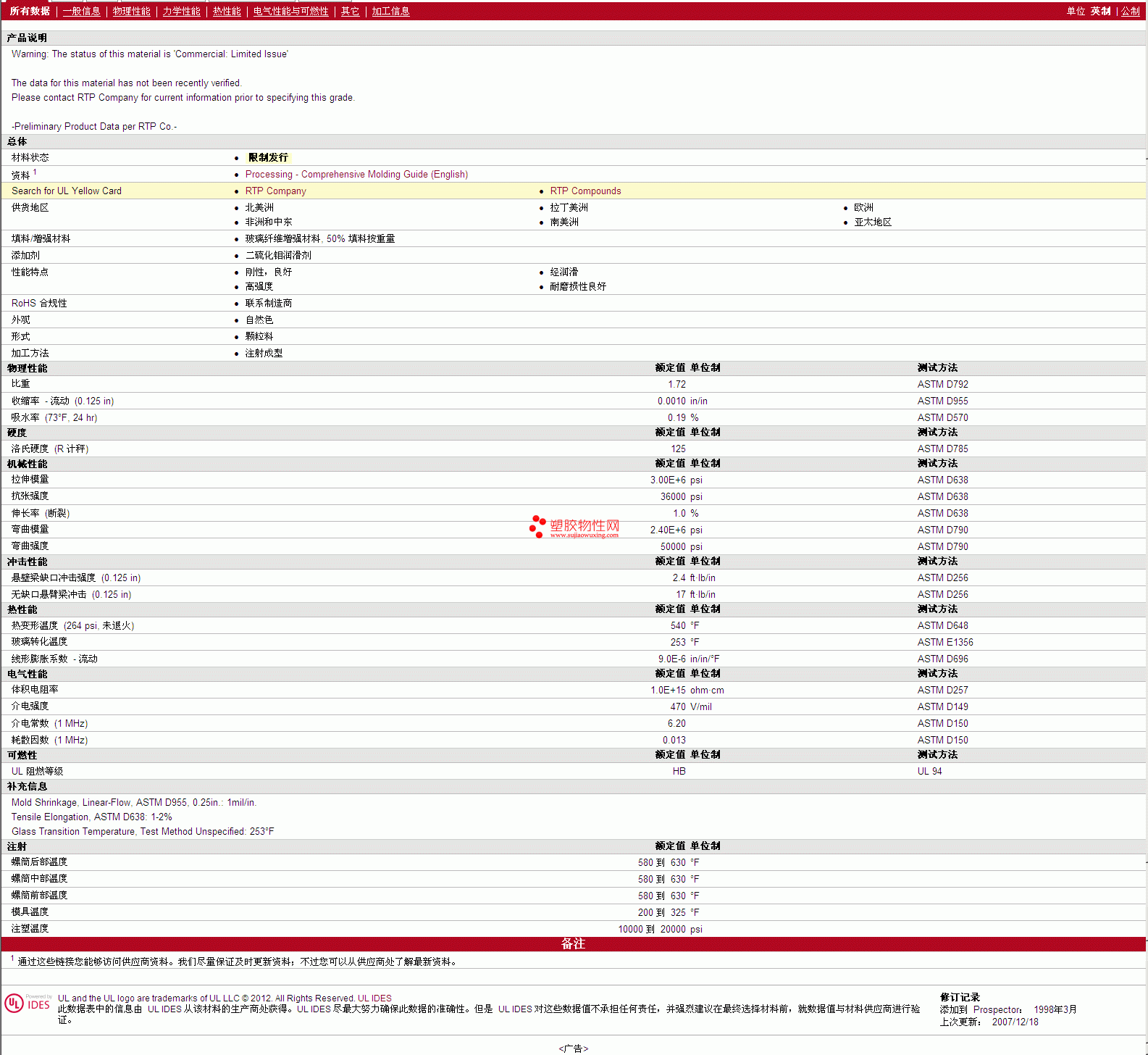Click the UL IDES logo
The width and height of the screenshot is (1148, 1055).
click(x=28, y=1003)
